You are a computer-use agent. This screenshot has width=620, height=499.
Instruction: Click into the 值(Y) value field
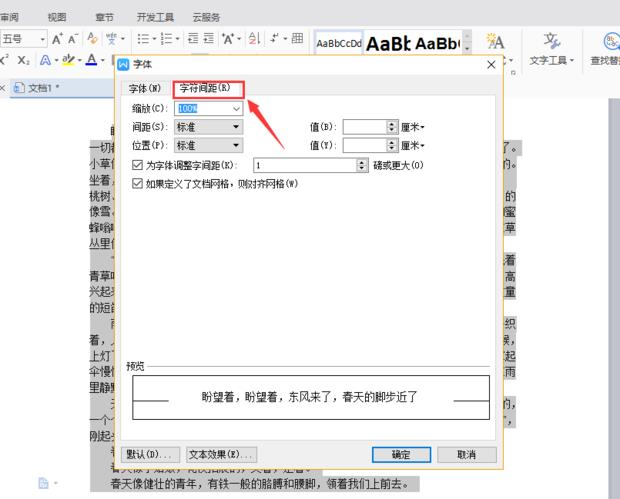365,145
